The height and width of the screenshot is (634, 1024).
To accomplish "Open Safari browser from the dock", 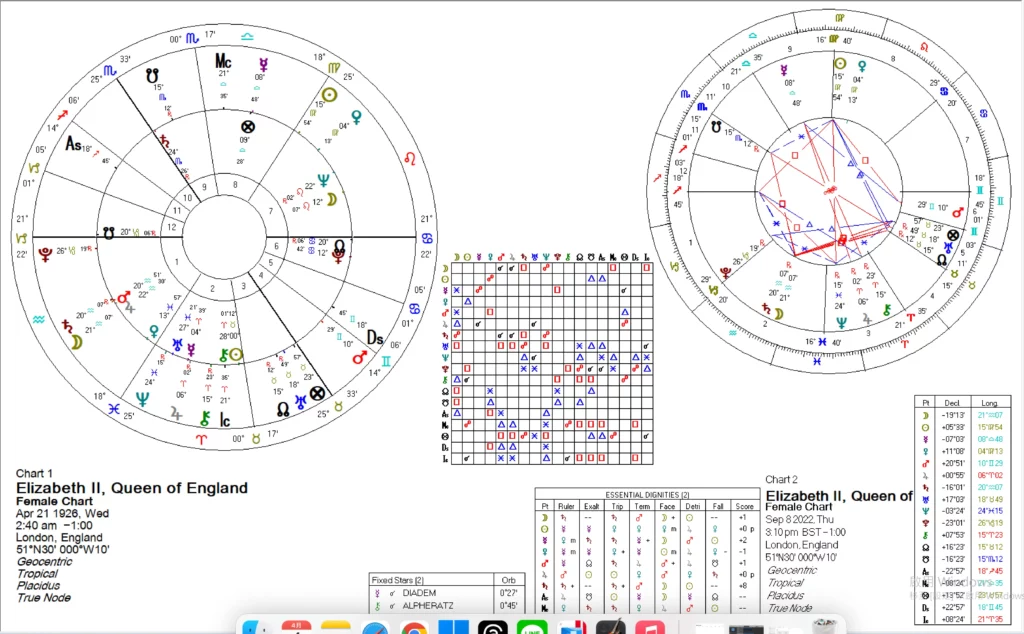I will tap(374, 629).
